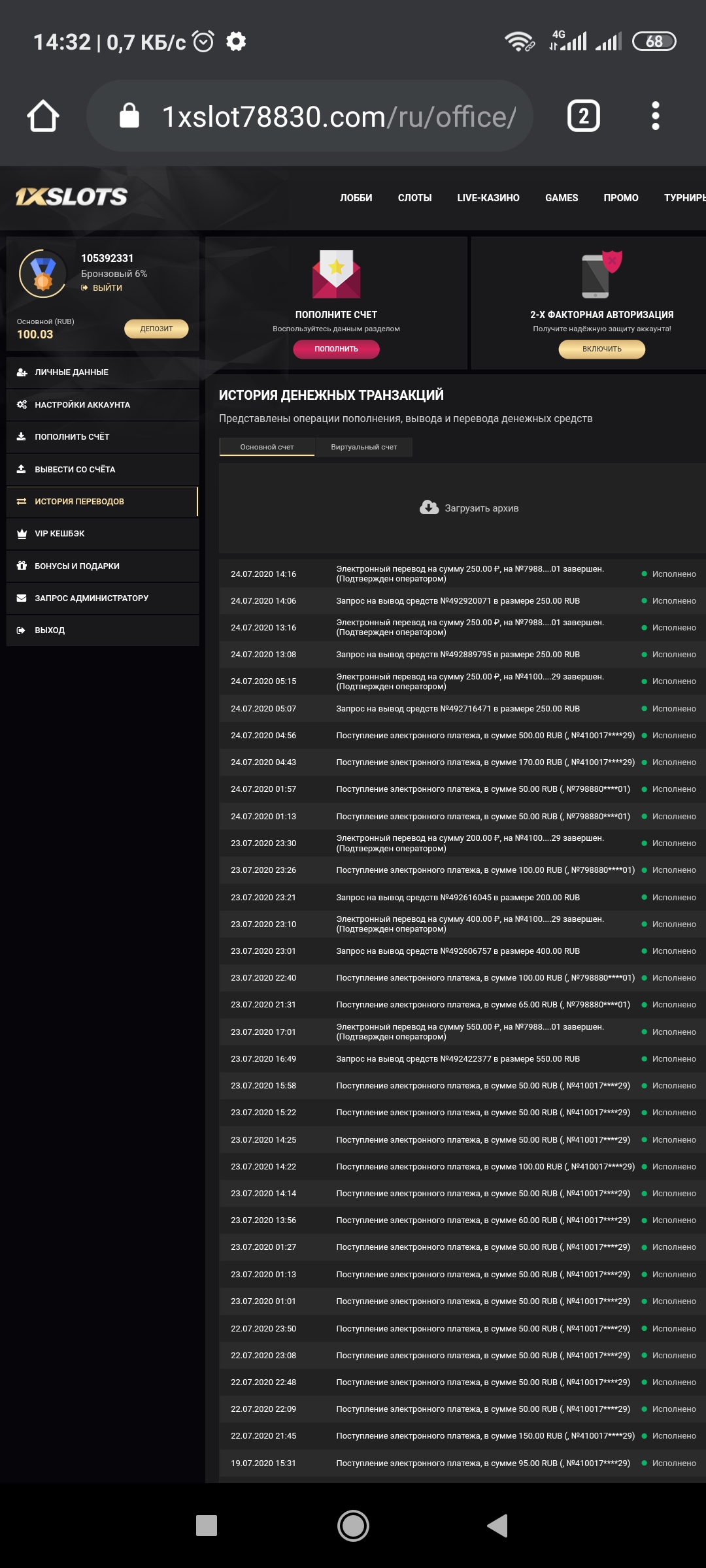Click the cloud download archive icon
Viewport: 706px width, 1568px height.
(429, 508)
